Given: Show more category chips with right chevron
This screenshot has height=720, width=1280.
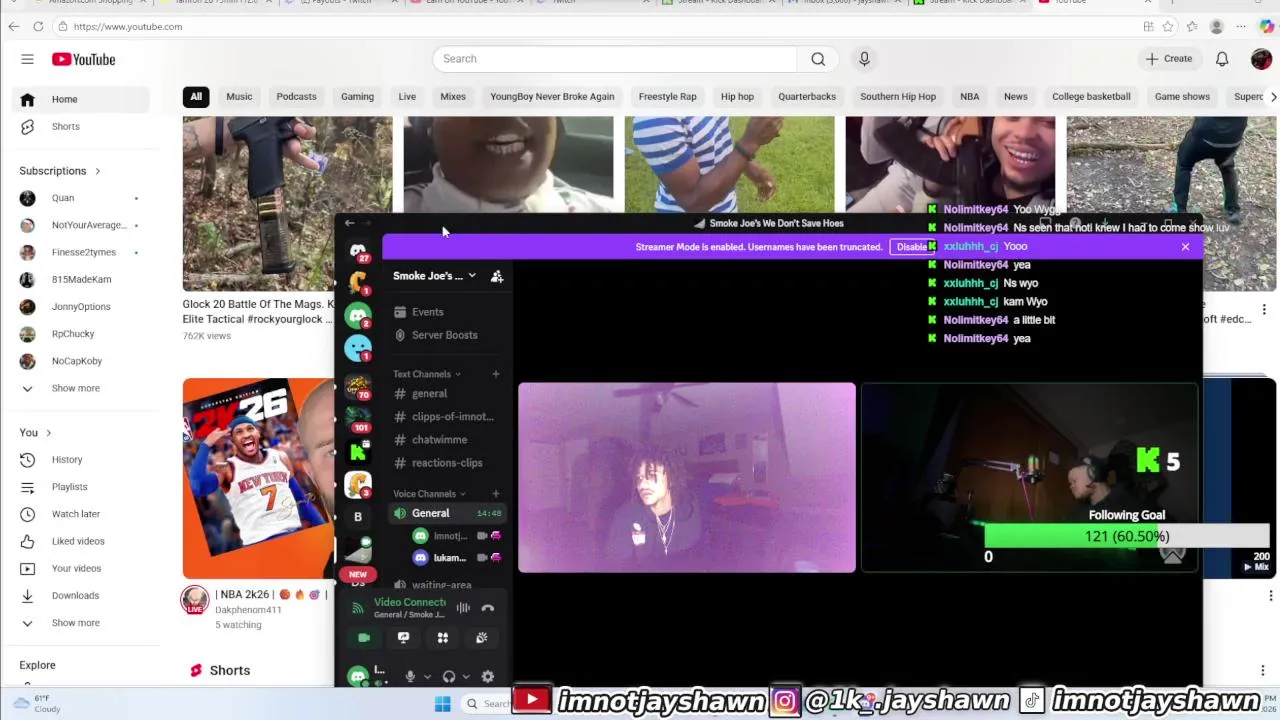Looking at the screenshot, I should [1273, 97].
